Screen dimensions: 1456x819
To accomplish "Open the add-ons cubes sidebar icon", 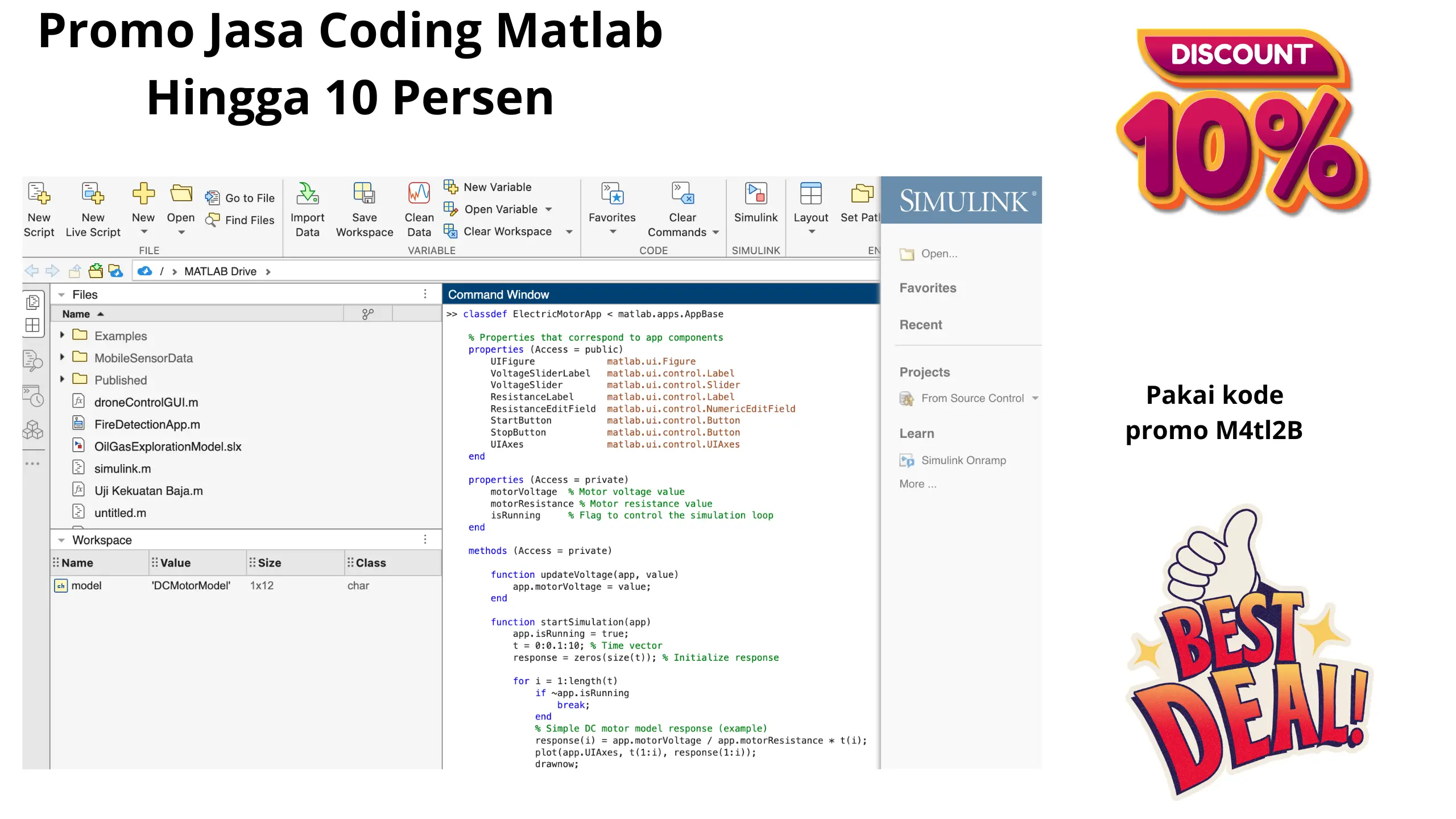I will coord(32,430).
